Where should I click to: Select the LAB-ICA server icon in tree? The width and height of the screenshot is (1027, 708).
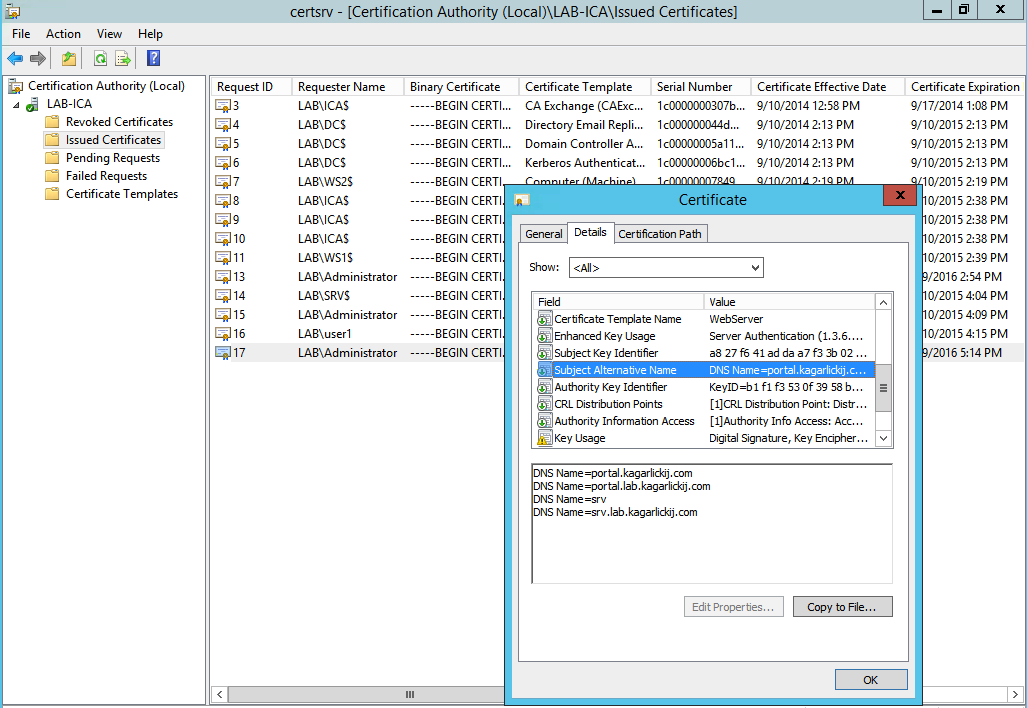(33, 104)
